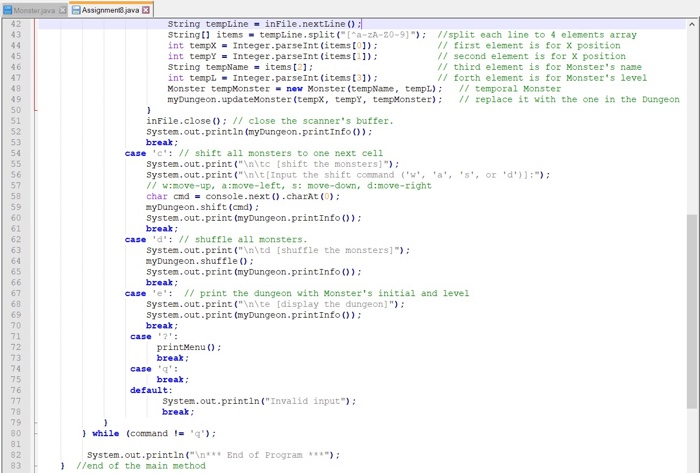Click "case 'e':" on line 67

point(149,294)
